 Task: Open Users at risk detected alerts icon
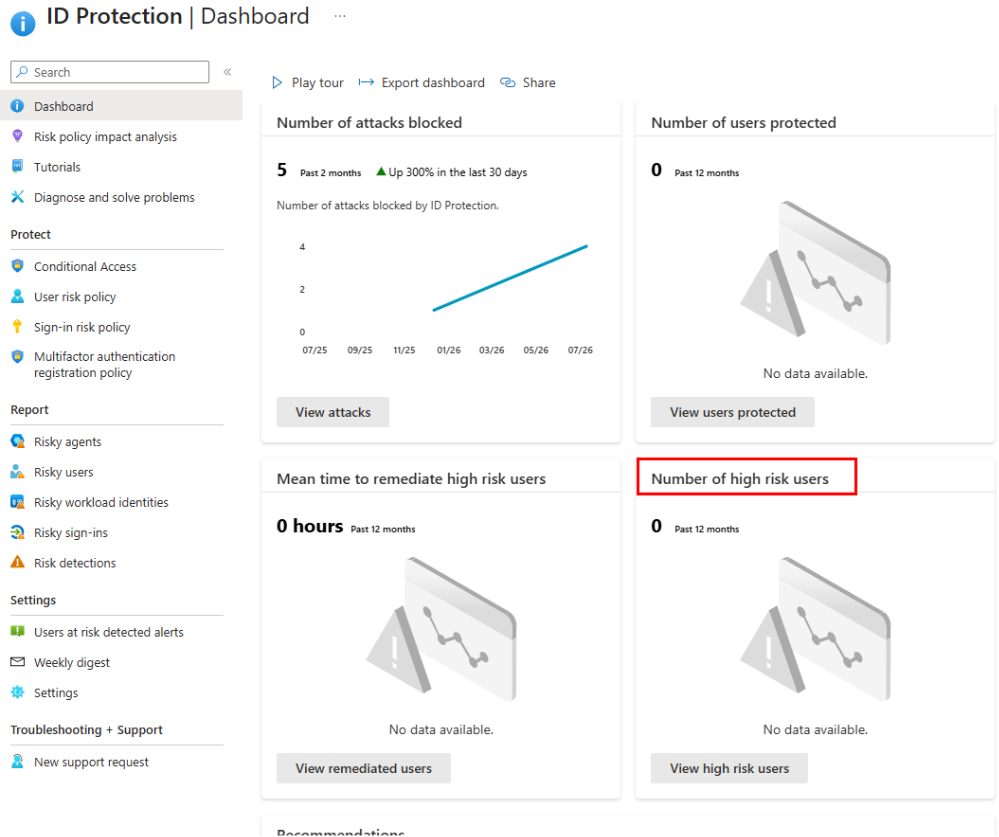pos(18,631)
